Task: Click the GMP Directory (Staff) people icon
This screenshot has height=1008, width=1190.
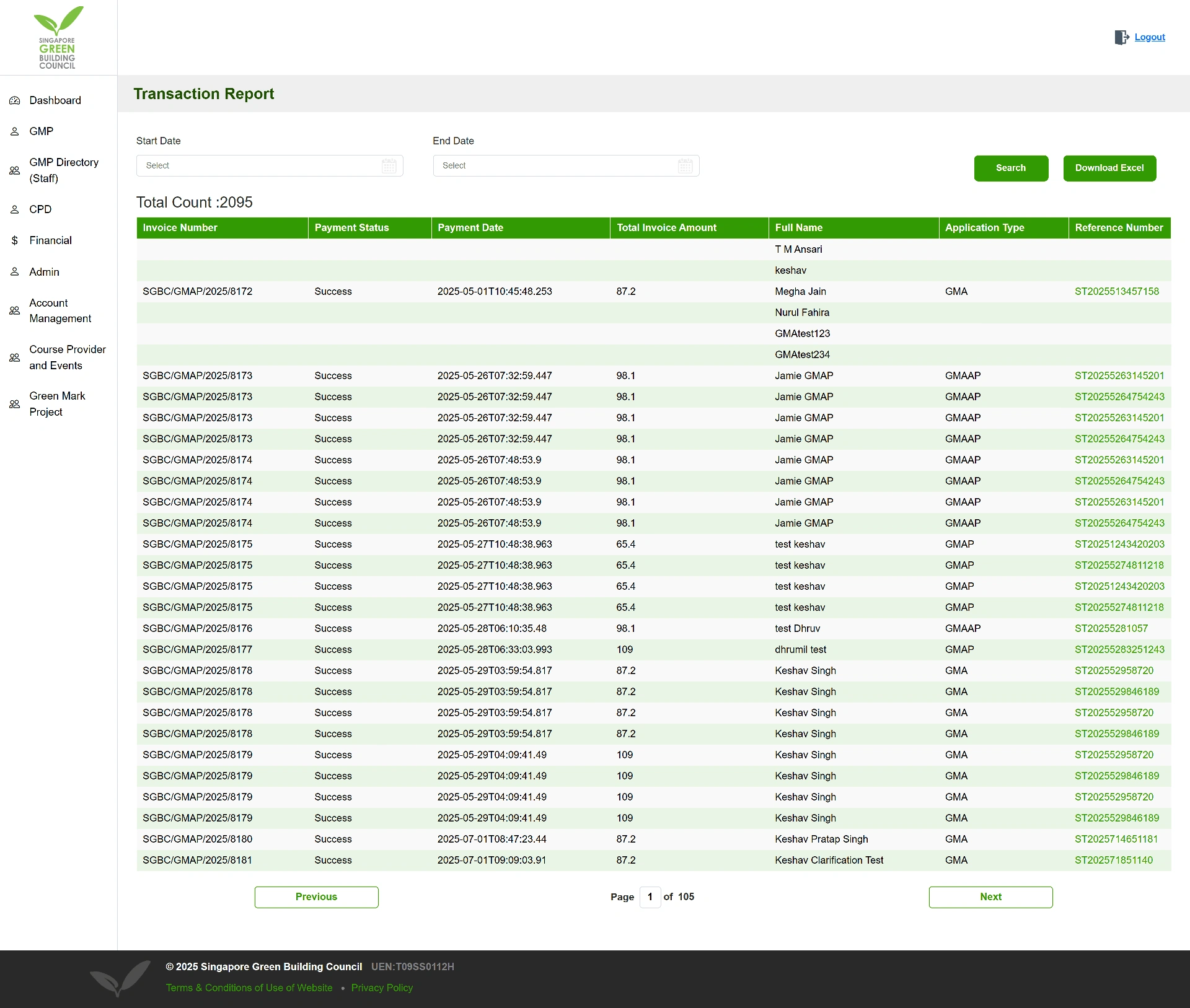Action: (x=15, y=170)
